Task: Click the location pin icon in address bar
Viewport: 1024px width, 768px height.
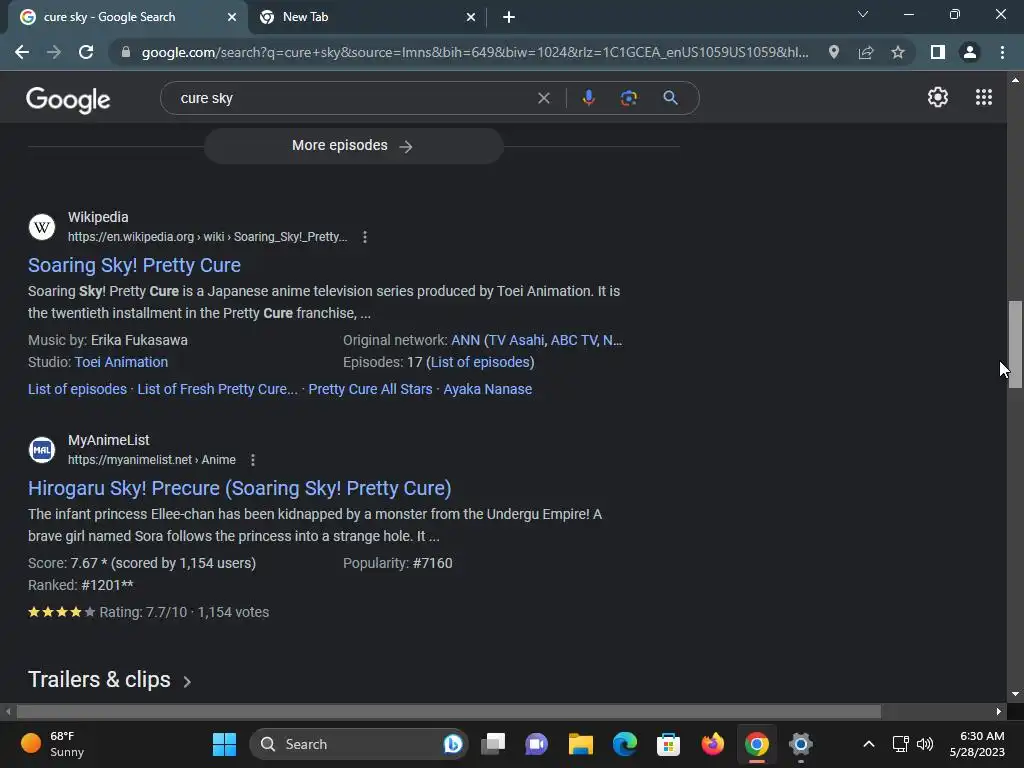Action: pos(834,52)
